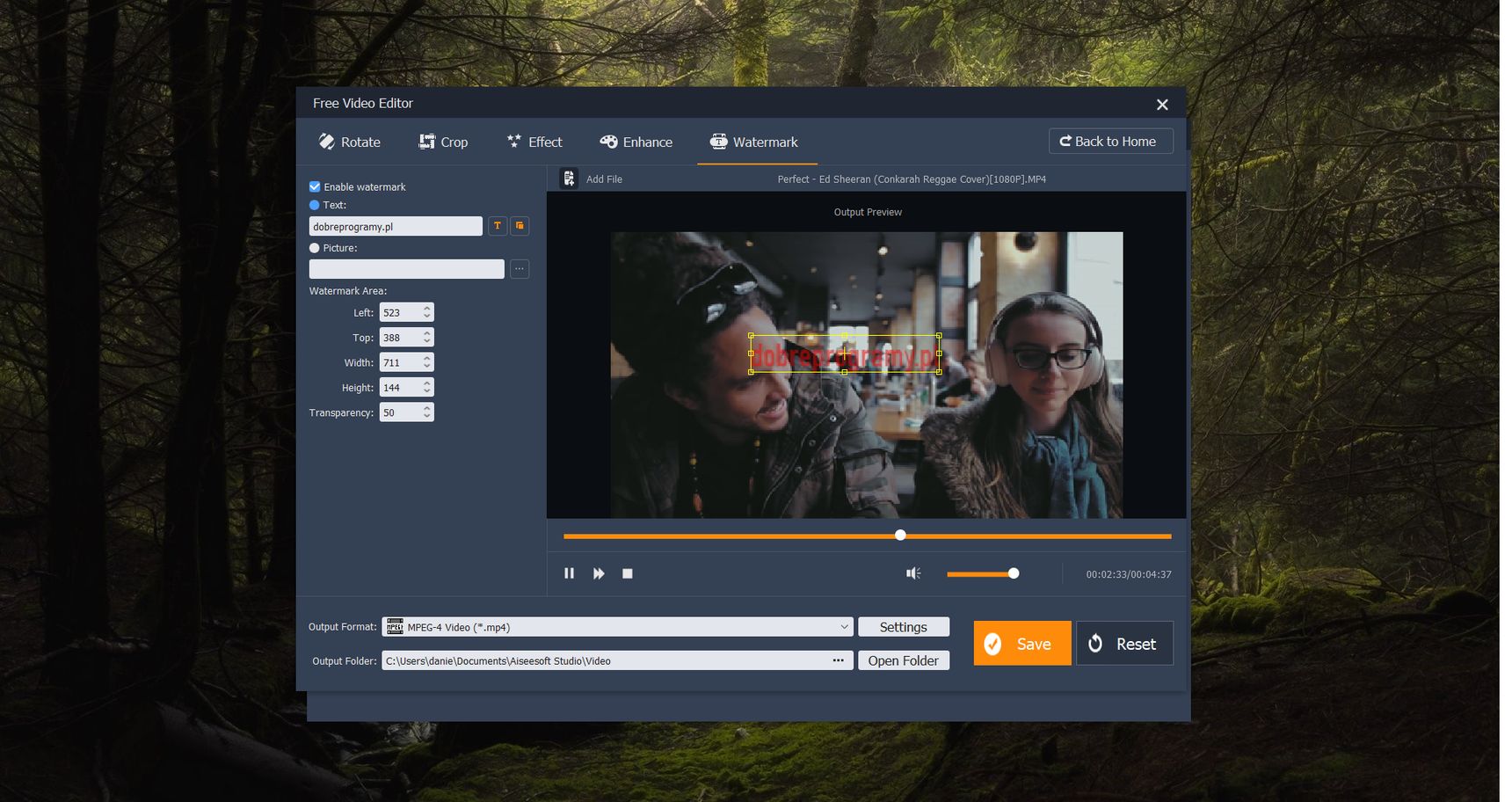Fast forward the video
The width and height of the screenshot is (1512, 802).
(599, 573)
